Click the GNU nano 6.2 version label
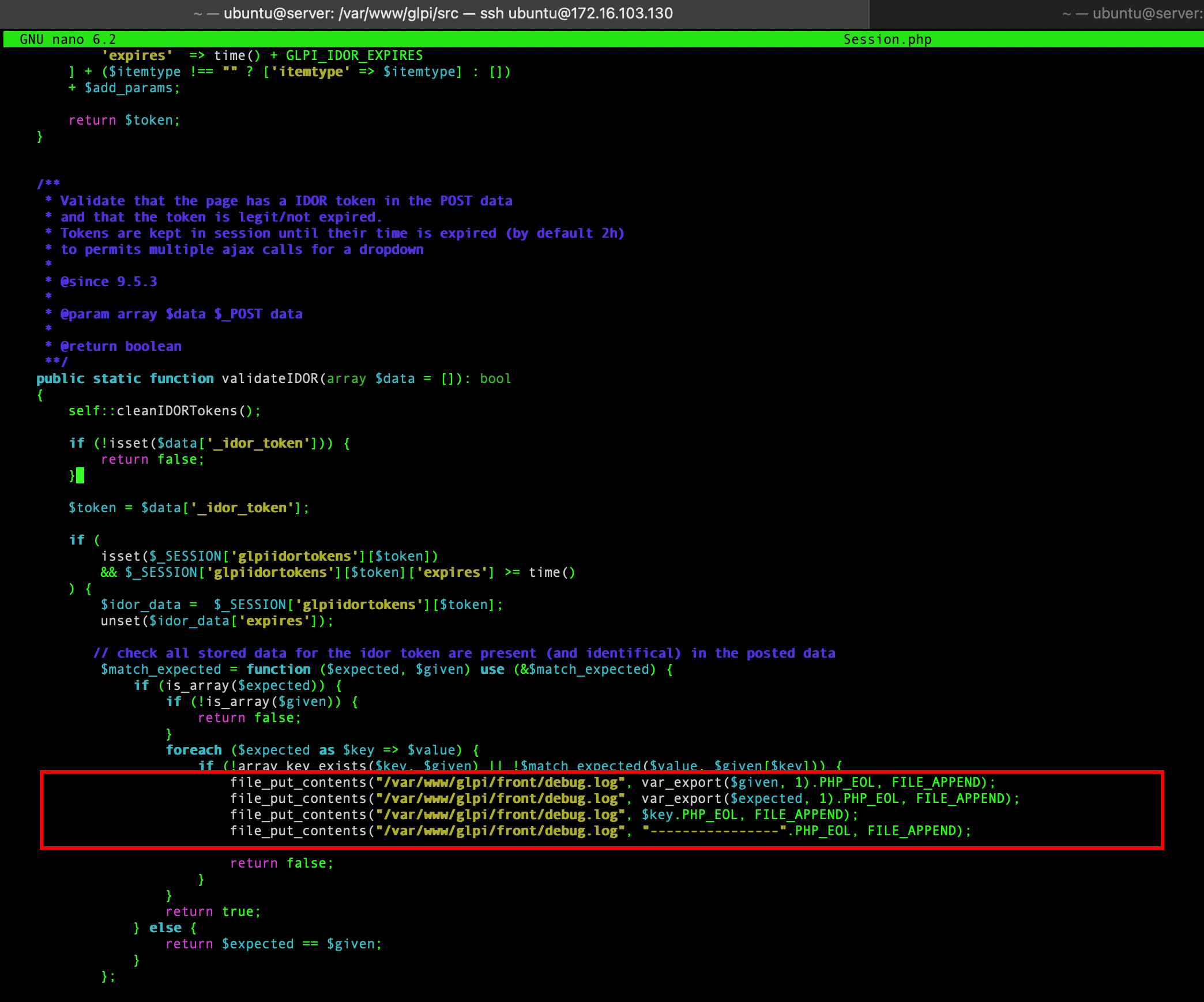This screenshot has height=1002, width=1204. [x=67, y=39]
